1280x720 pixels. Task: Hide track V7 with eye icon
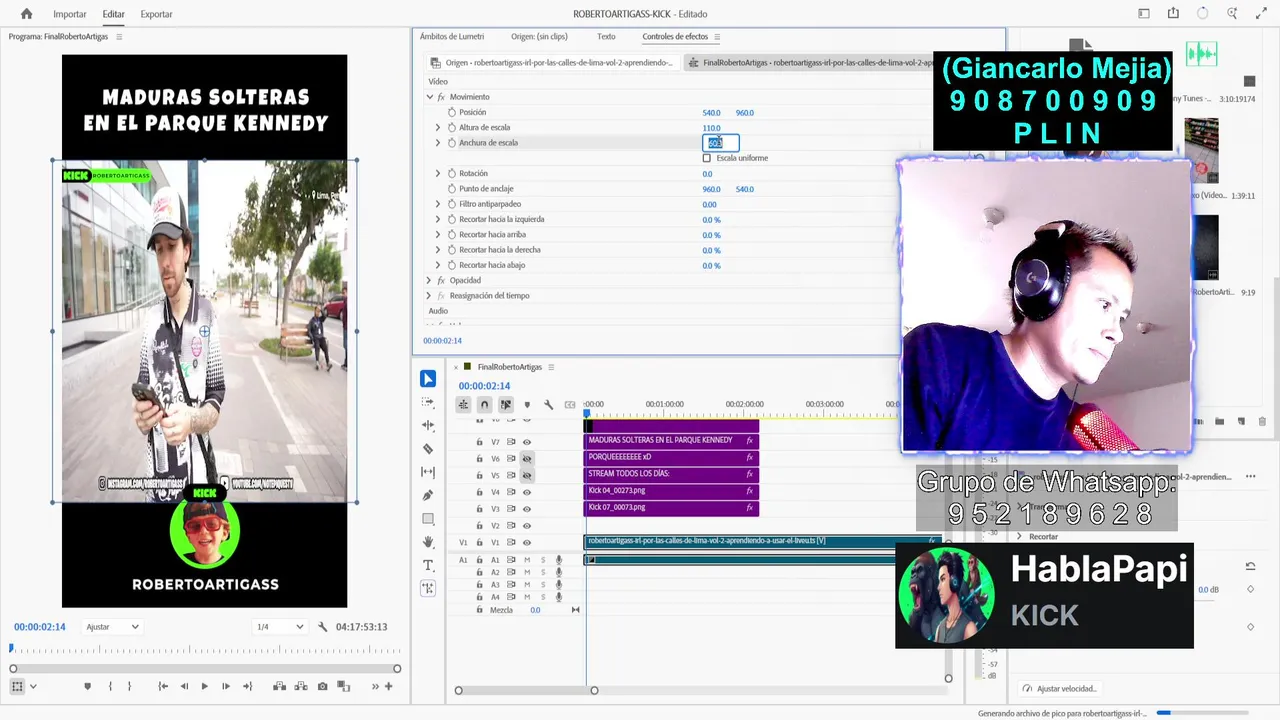click(527, 442)
